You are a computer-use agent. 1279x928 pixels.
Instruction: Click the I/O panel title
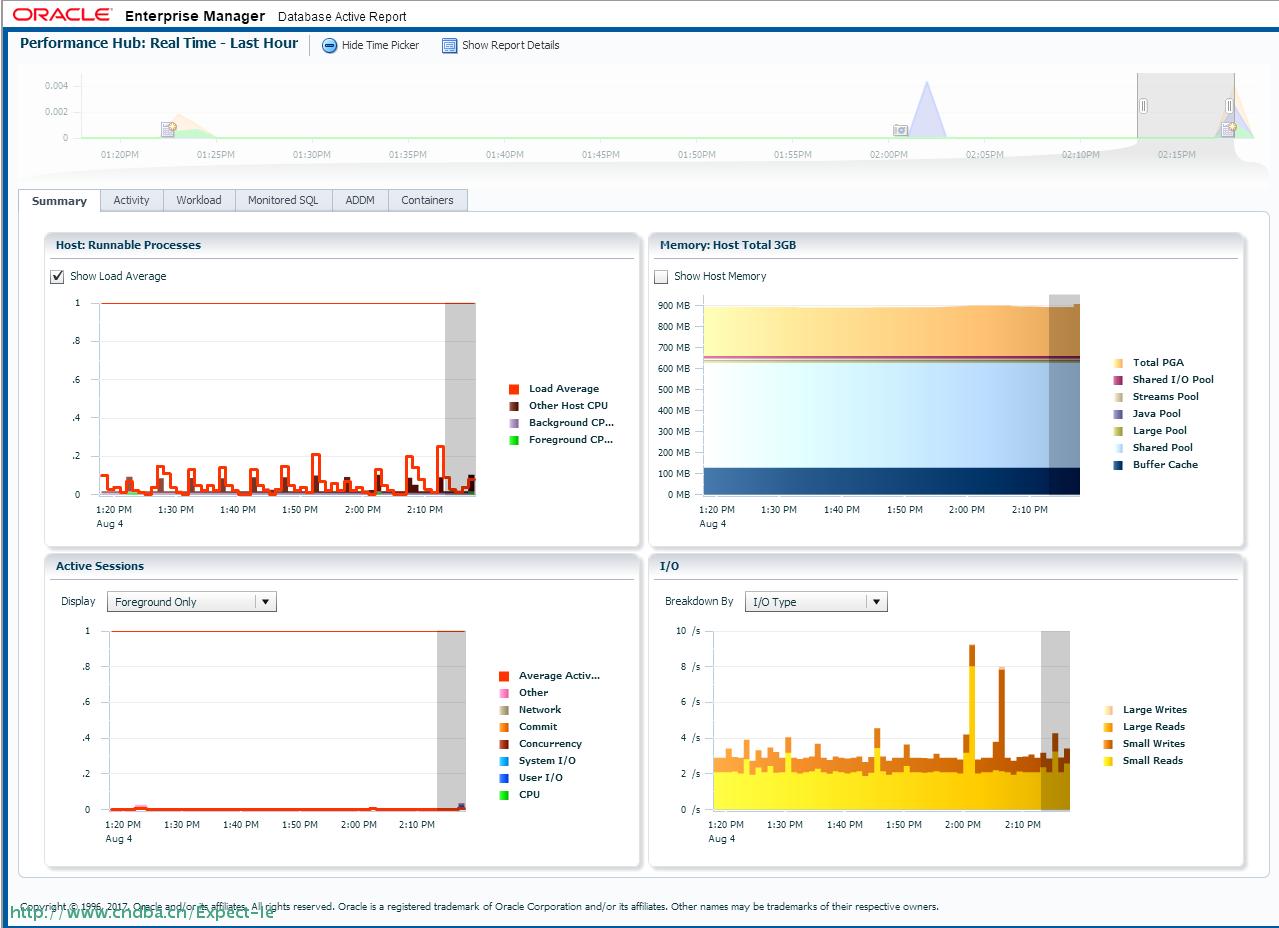tap(669, 566)
